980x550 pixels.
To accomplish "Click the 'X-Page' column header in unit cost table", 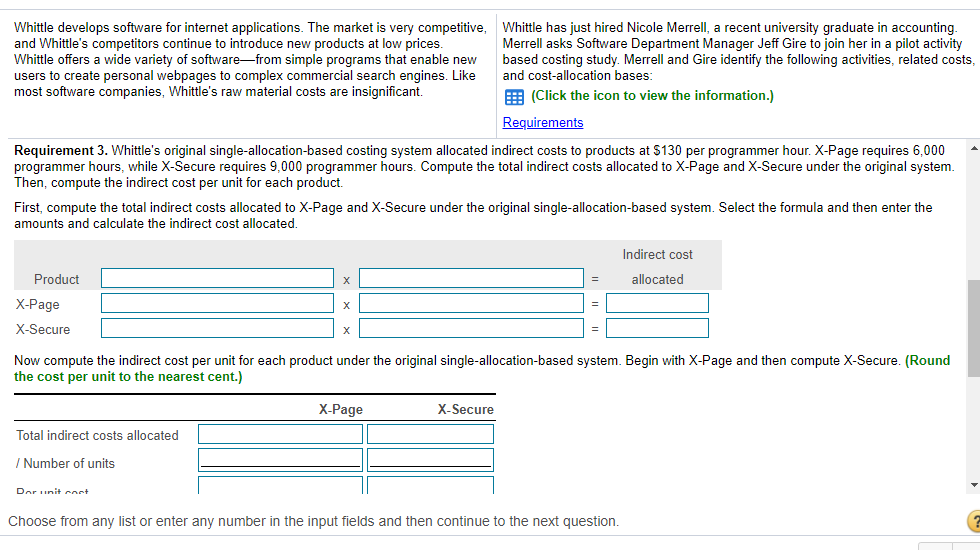I will pyautogui.click(x=341, y=409).
